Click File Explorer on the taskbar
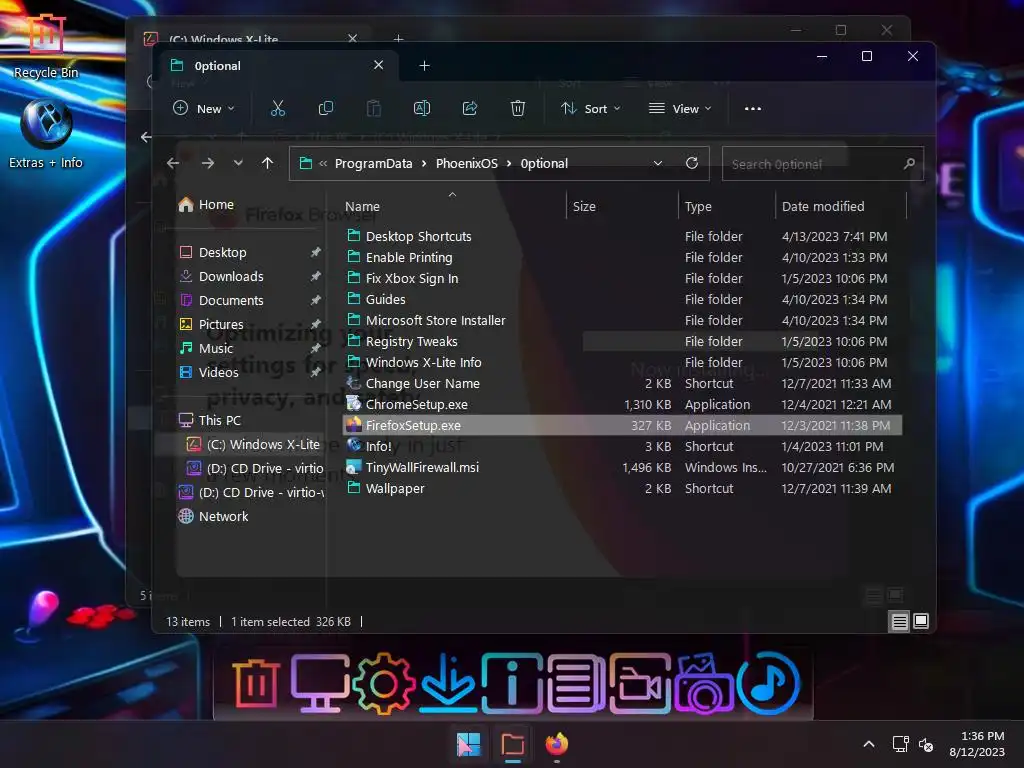This screenshot has height=768, width=1024. pos(513,744)
